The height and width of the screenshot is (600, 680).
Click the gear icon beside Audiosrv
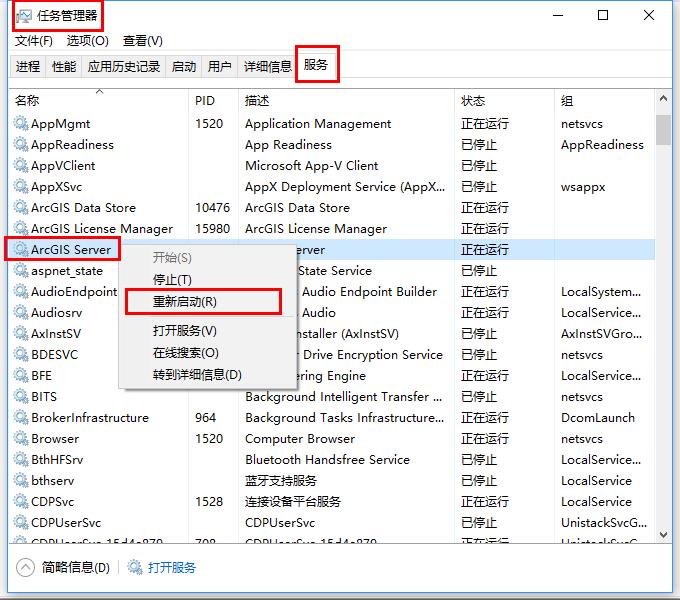click(x=20, y=313)
